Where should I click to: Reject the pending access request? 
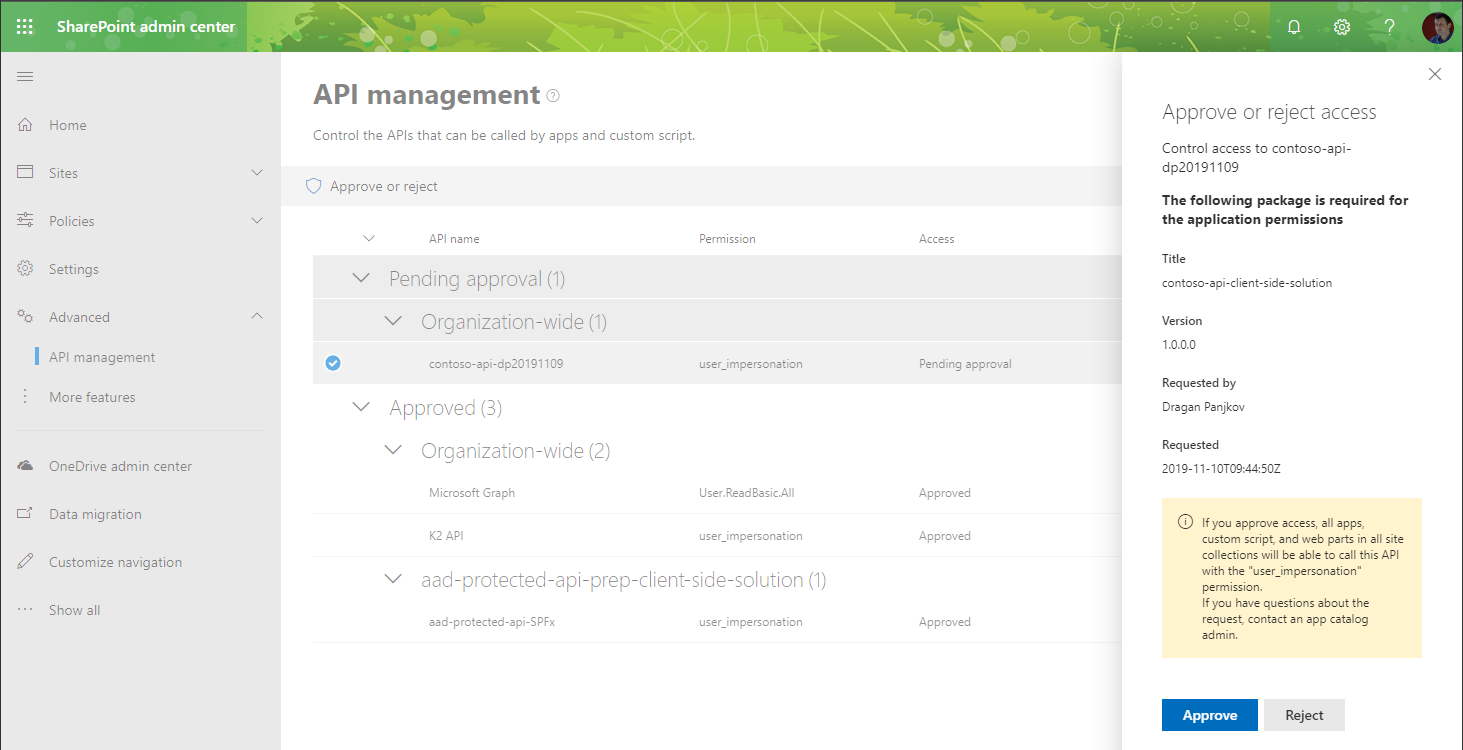(1304, 715)
